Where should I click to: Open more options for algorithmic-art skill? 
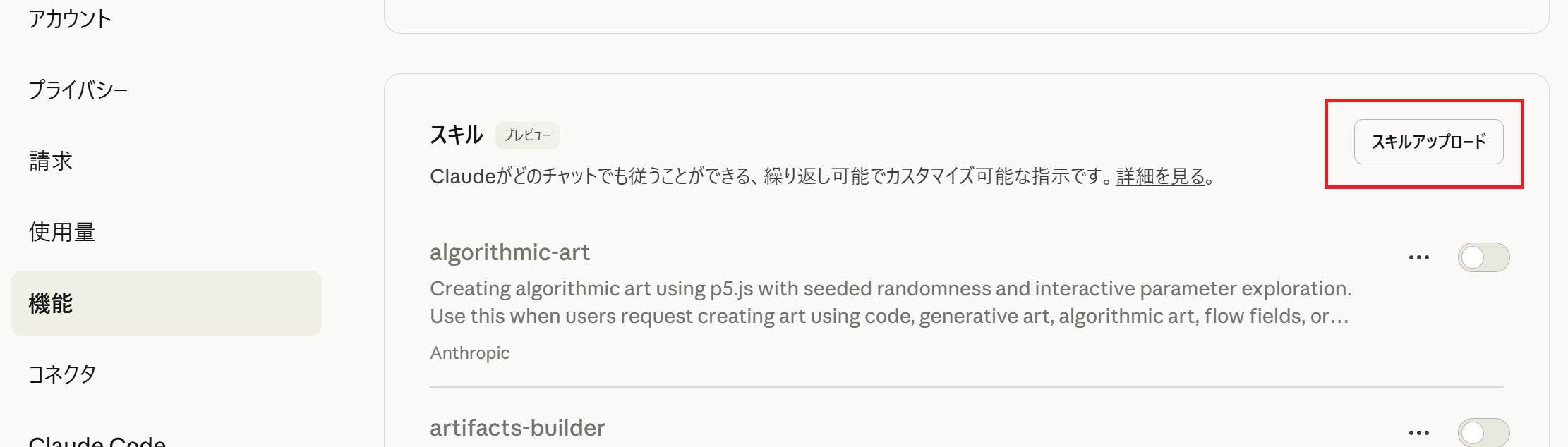[1418, 257]
